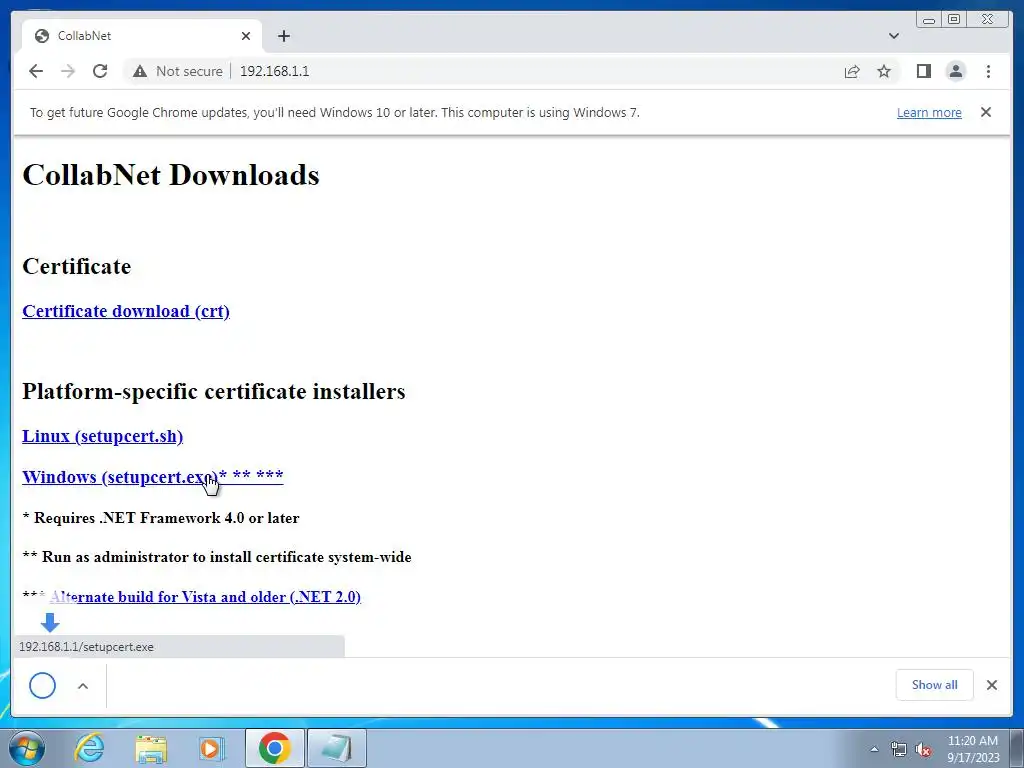Open the Windows Start menu

tap(26, 748)
